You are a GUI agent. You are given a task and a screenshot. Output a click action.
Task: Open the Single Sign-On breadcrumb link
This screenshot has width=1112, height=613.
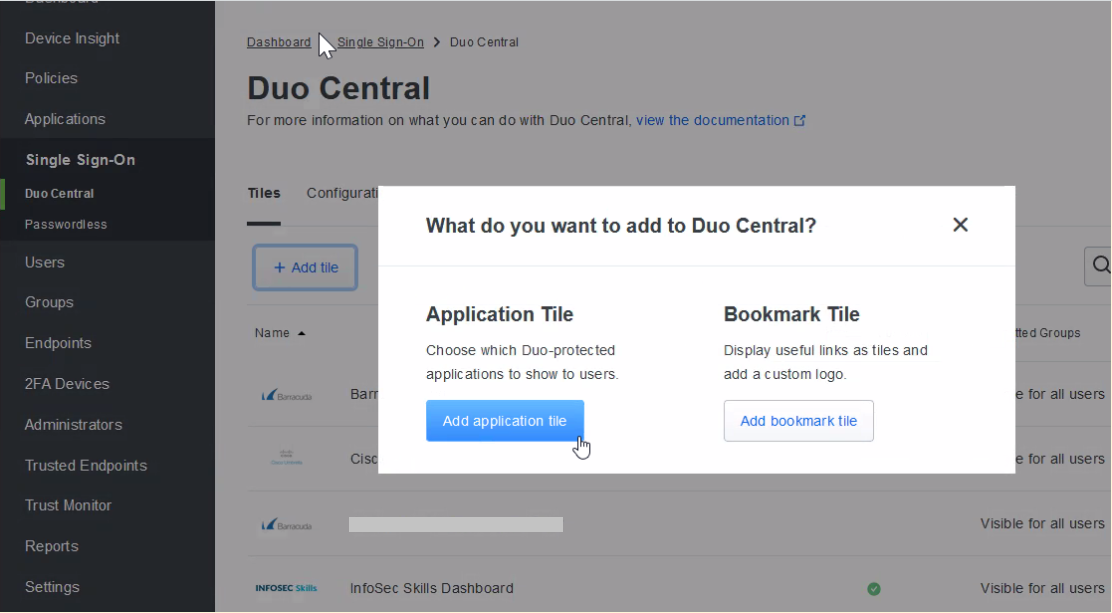380,43
